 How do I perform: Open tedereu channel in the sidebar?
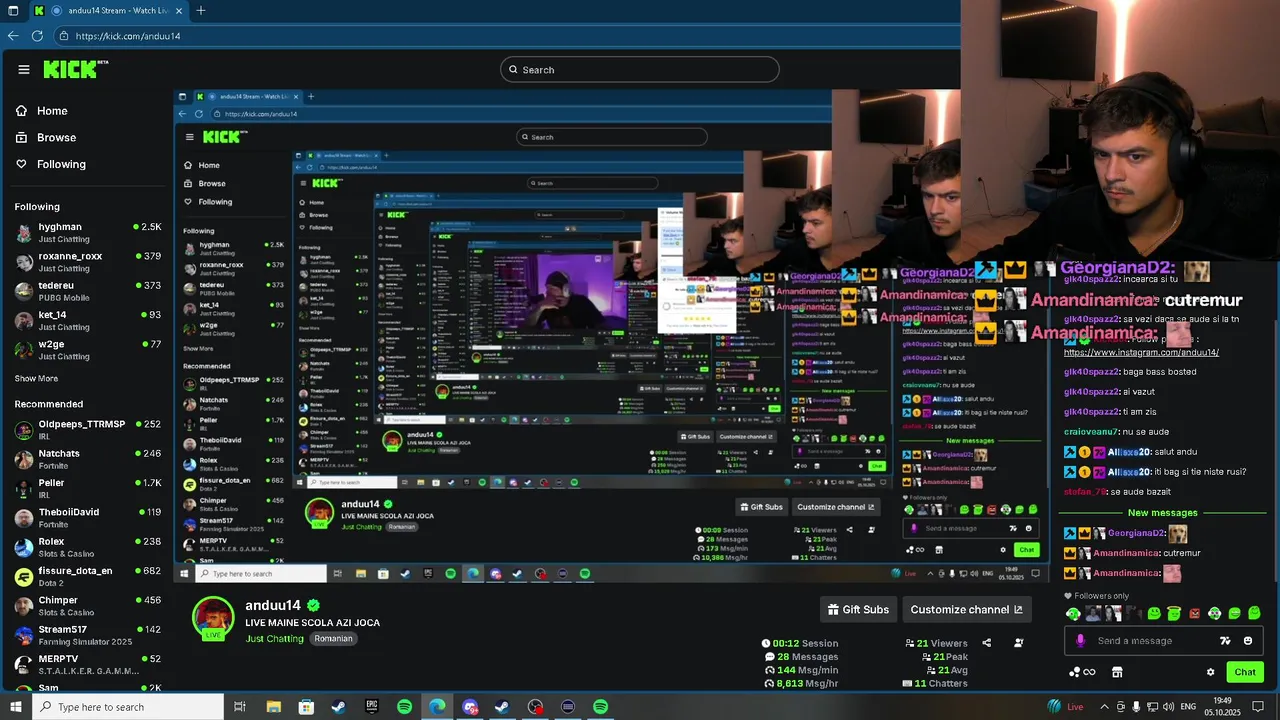click(88, 291)
